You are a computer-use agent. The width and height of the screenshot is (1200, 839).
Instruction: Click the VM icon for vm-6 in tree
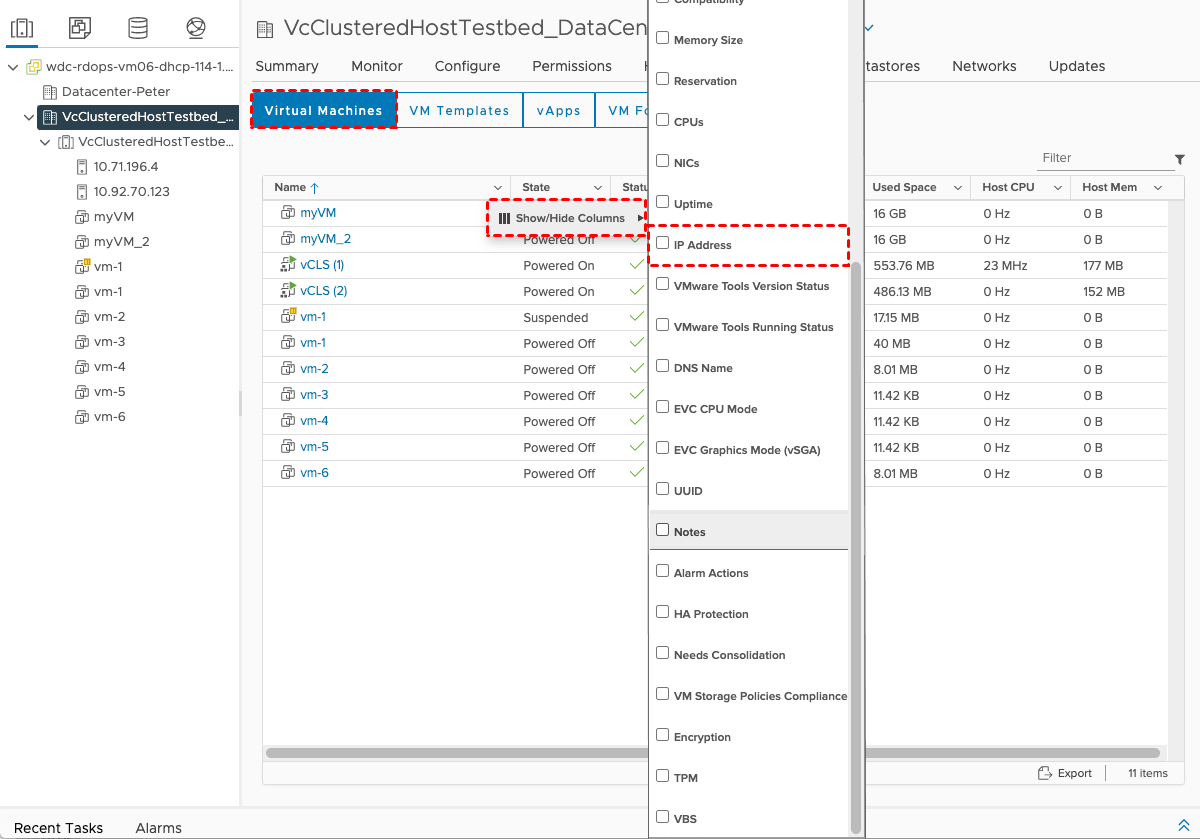tap(83, 417)
